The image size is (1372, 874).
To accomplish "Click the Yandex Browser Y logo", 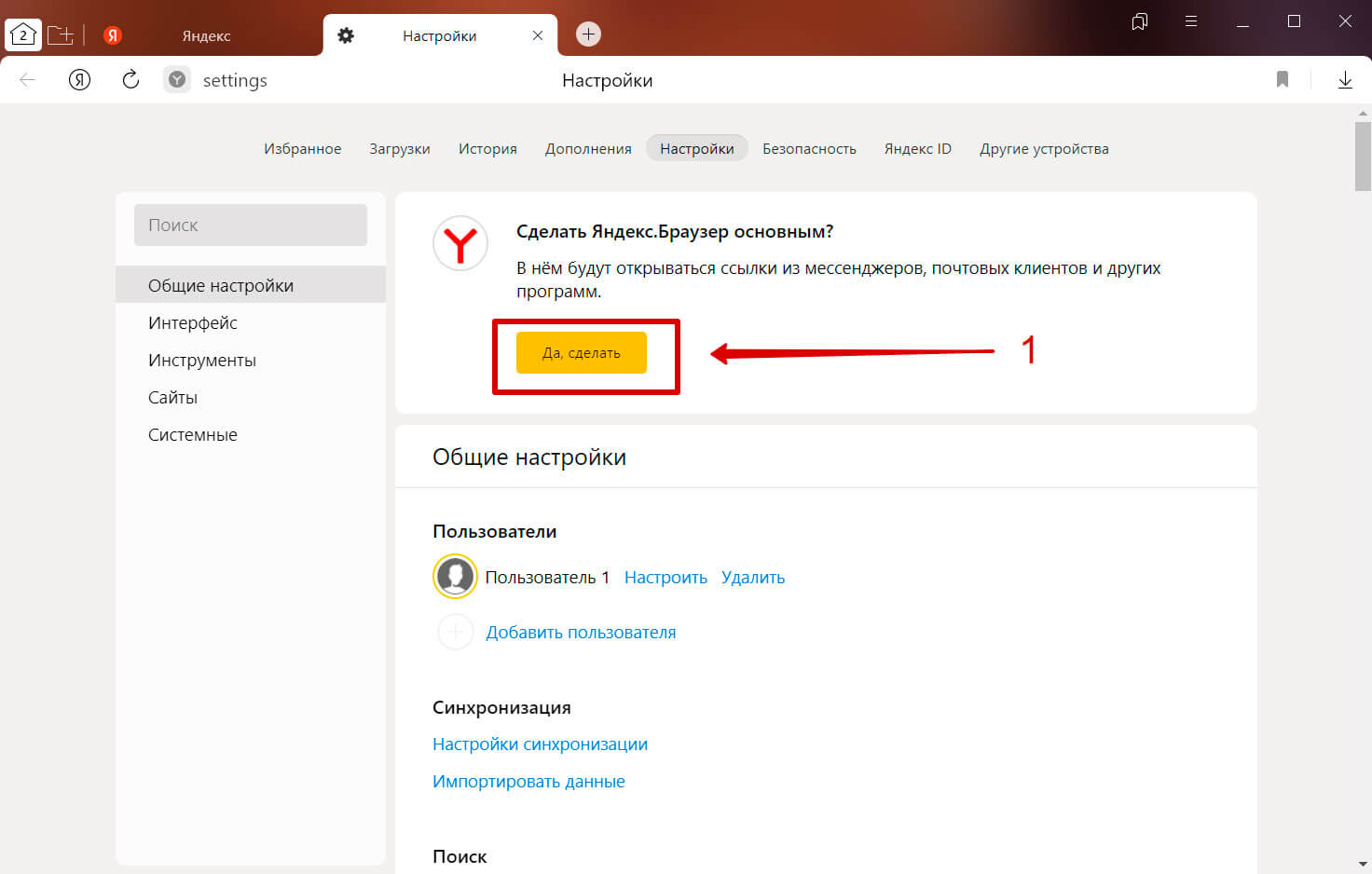I will point(460,244).
